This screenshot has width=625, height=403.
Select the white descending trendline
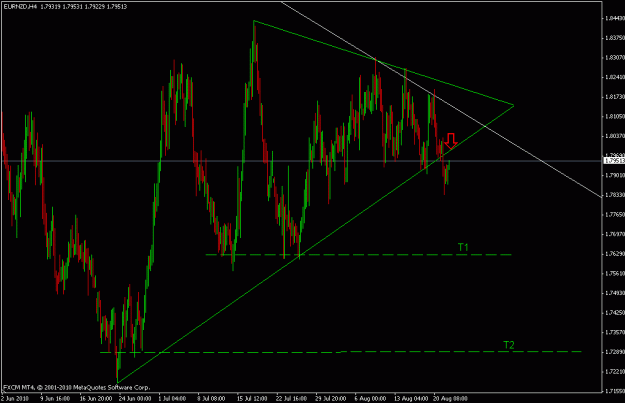tap(441, 99)
